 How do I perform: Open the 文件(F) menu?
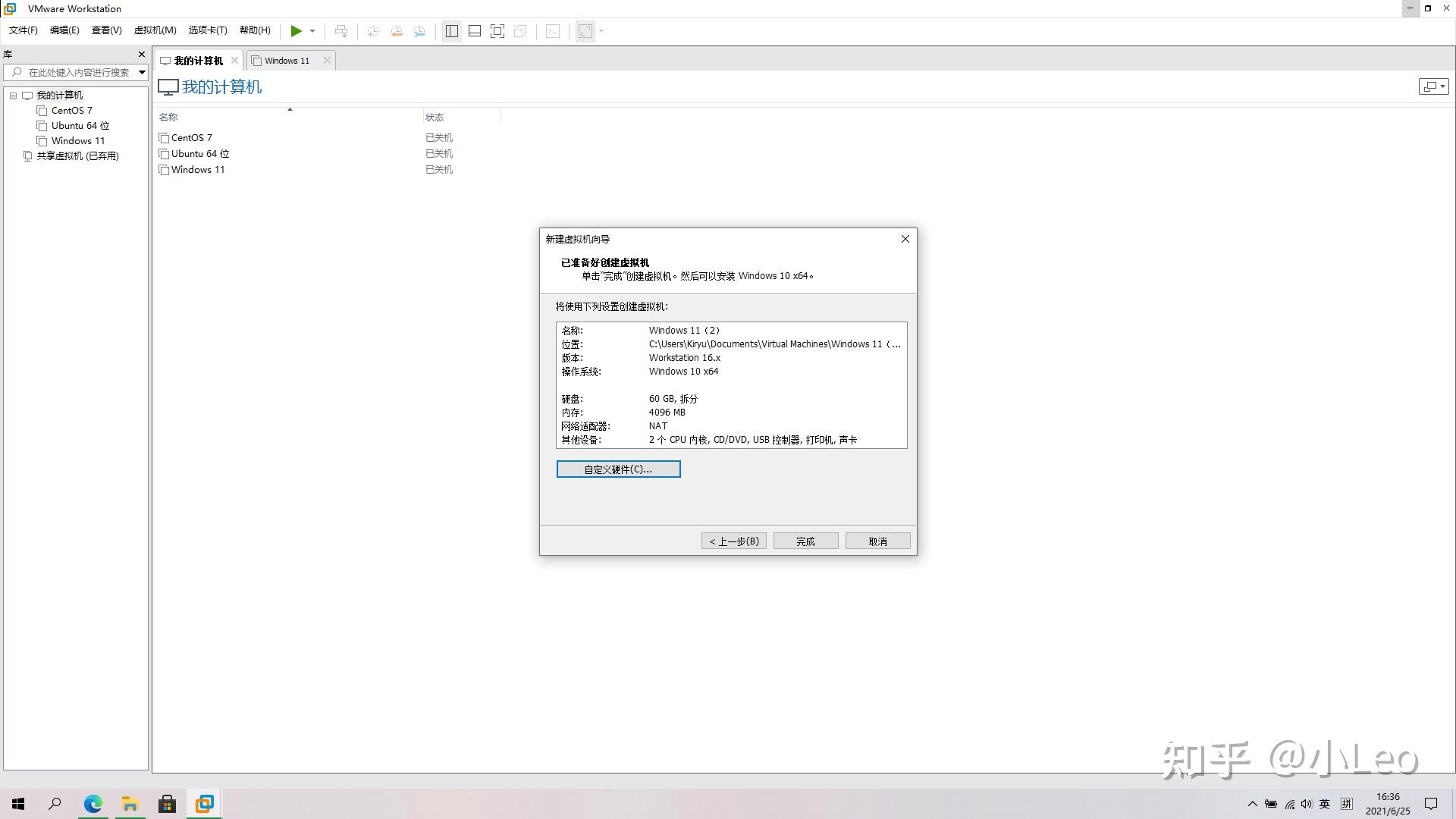tap(24, 30)
